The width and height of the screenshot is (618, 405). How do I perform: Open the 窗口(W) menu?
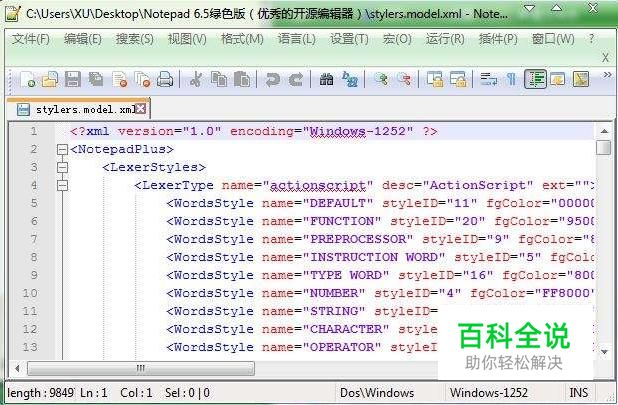(x=553, y=39)
